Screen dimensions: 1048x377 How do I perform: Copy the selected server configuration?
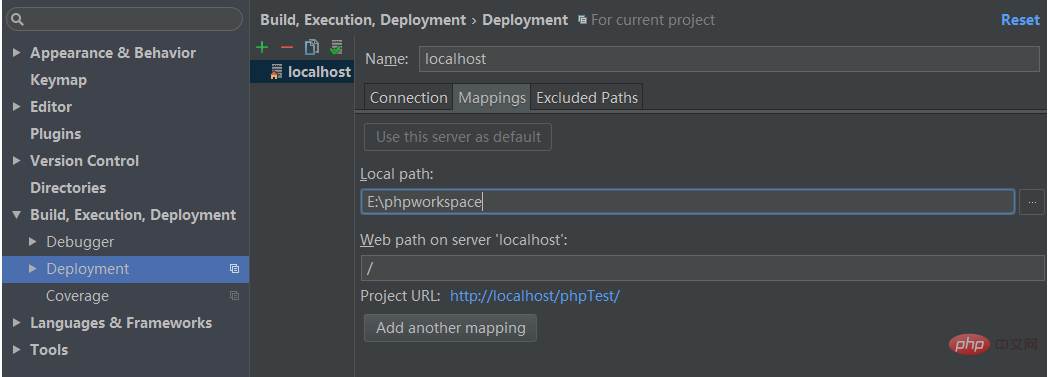coord(311,47)
